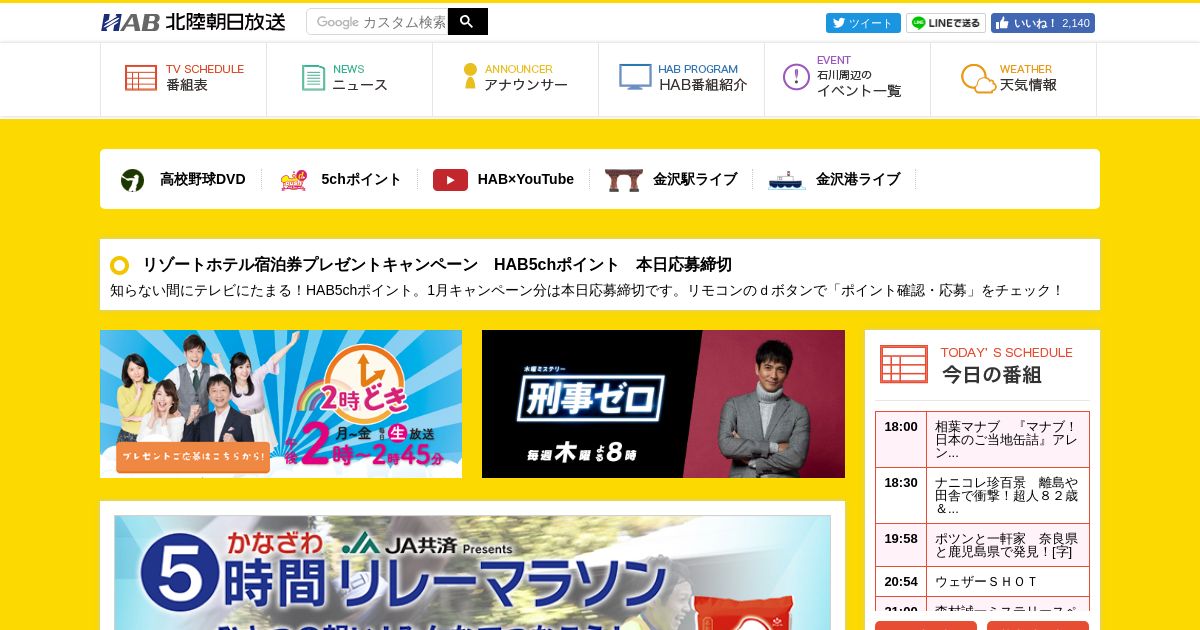Select the 18:00 相葉マナブ schedule row
The width and height of the screenshot is (1200, 630).
coord(982,439)
